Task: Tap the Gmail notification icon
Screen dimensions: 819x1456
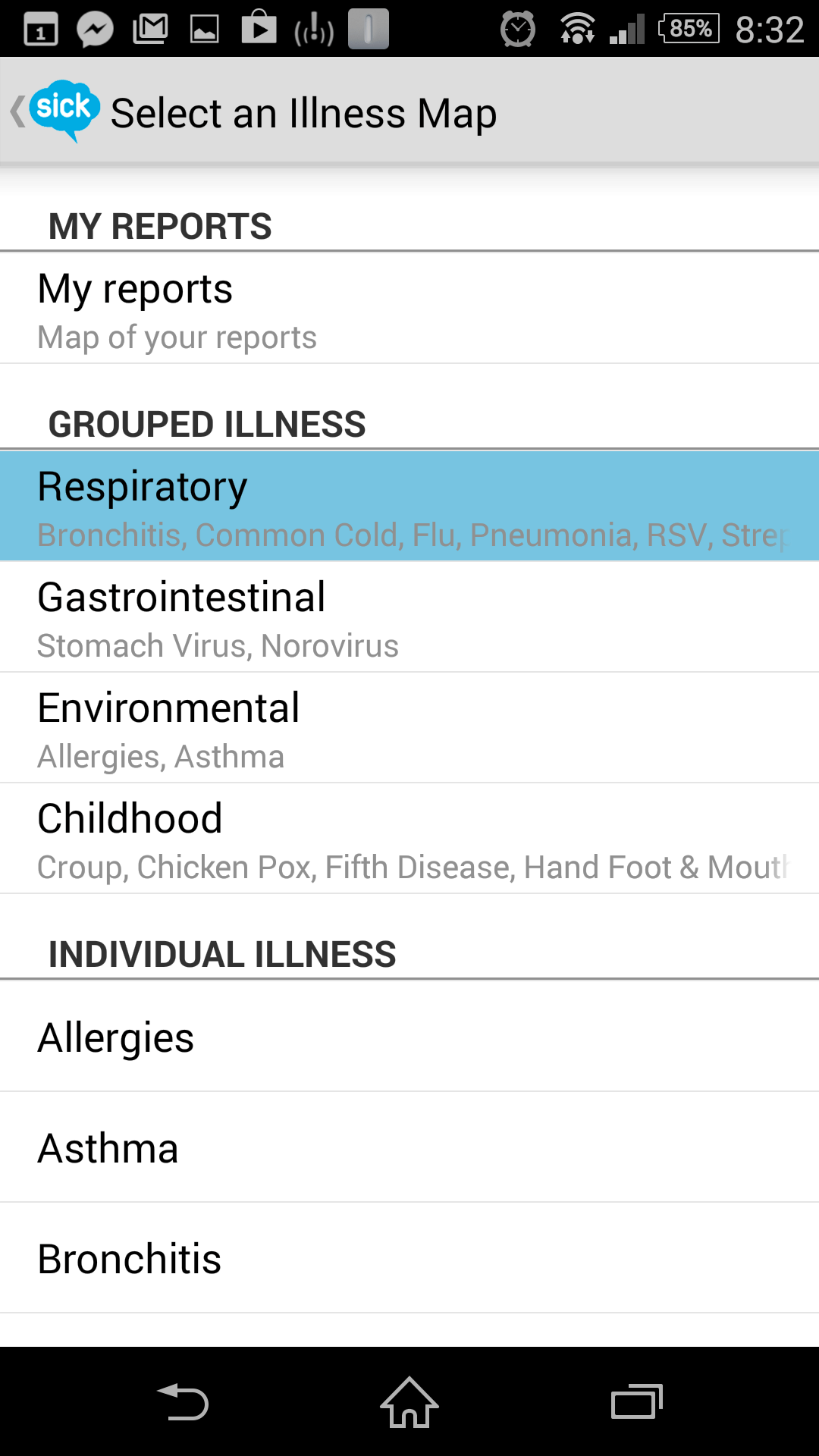Action: [150, 30]
